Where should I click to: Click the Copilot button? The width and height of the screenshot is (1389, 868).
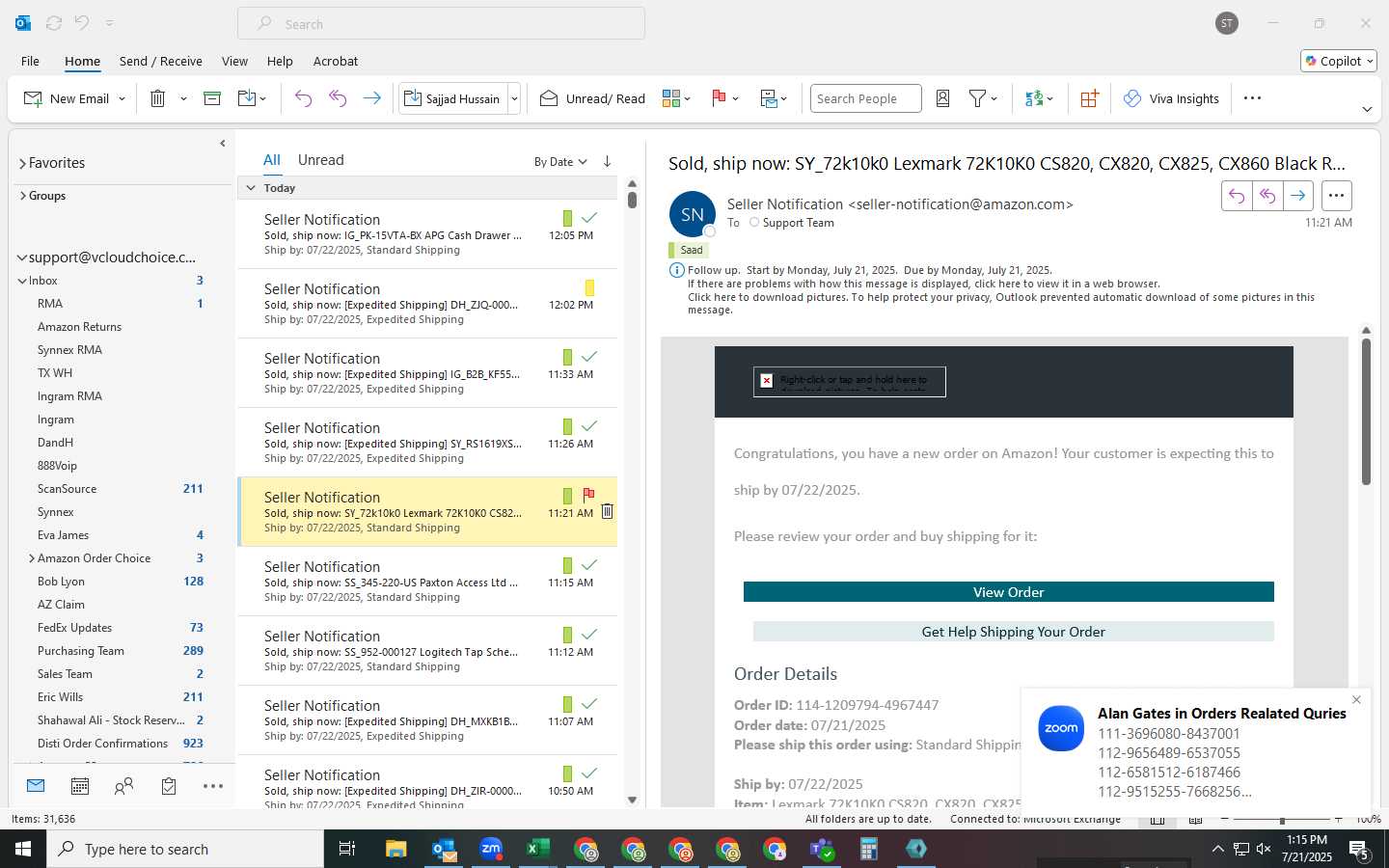[x=1339, y=61]
